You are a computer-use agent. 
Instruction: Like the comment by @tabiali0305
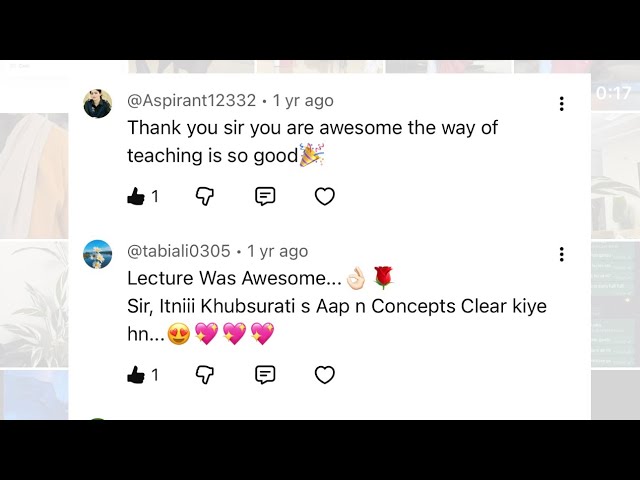[136, 375]
